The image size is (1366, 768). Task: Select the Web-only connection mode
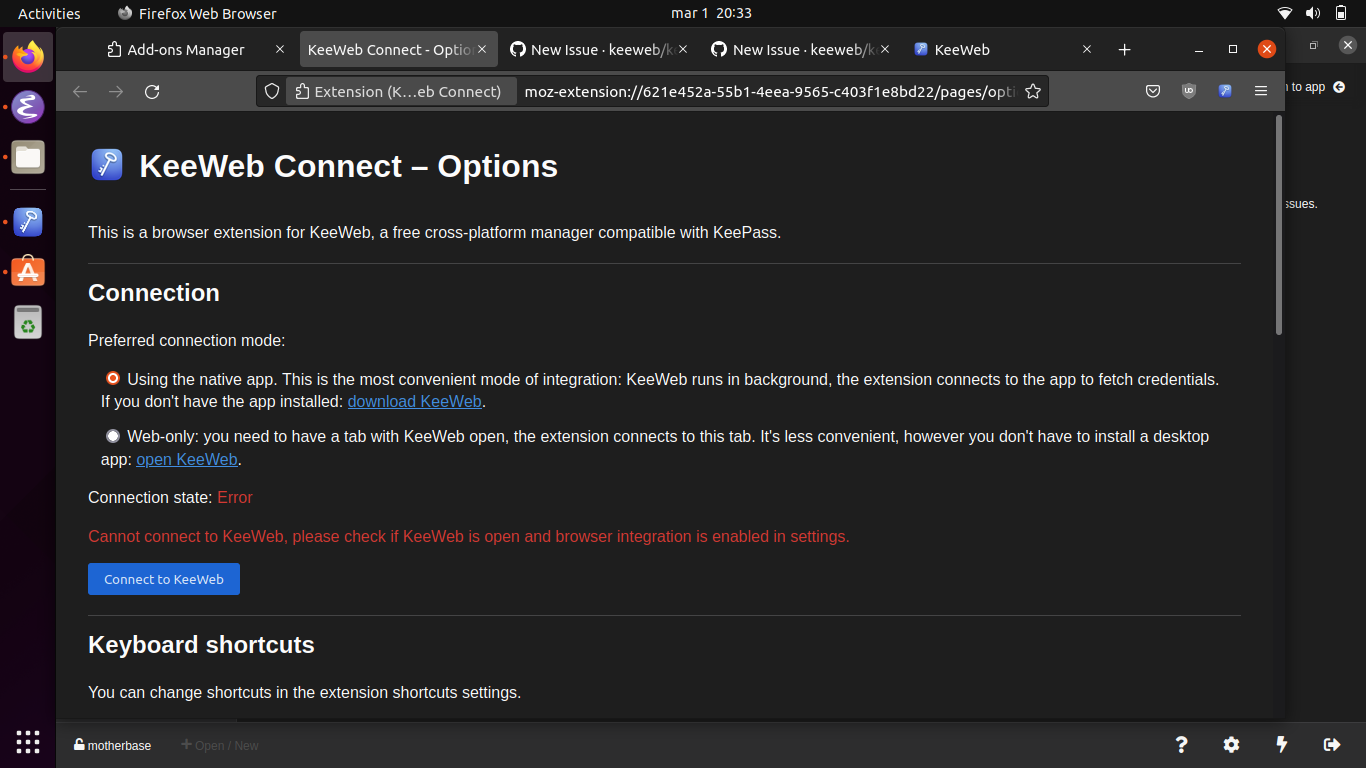coord(112,435)
